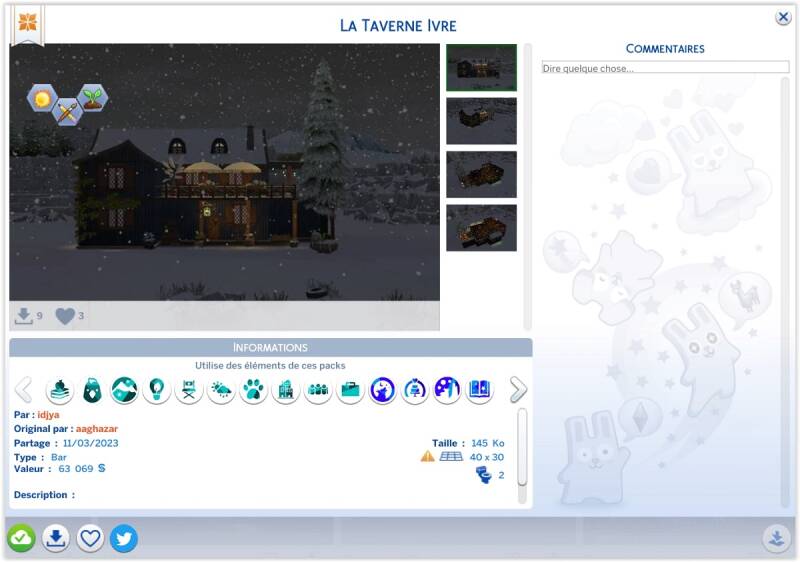The height and width of the screenshot is (562, 800).
Task: Click the Cottage Living chicken pack icon
Action: click(x=92, y=390)
